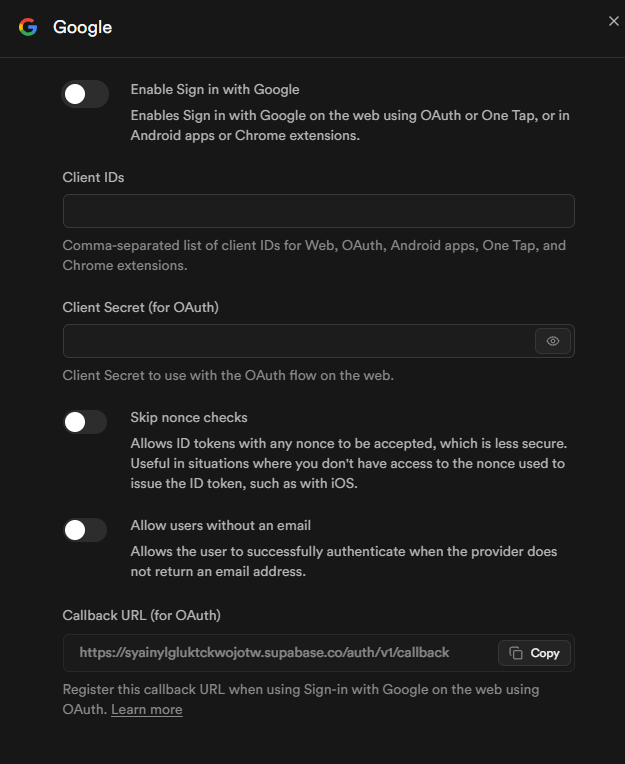This screenshot has height=764, width=625.
Task: Click the Callback URL (for OAuth) label
Action: click(141, 614)
